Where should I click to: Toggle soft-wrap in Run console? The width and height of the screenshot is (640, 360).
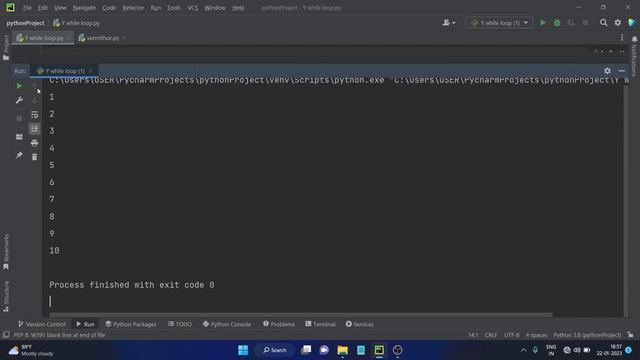coord(35,115)
